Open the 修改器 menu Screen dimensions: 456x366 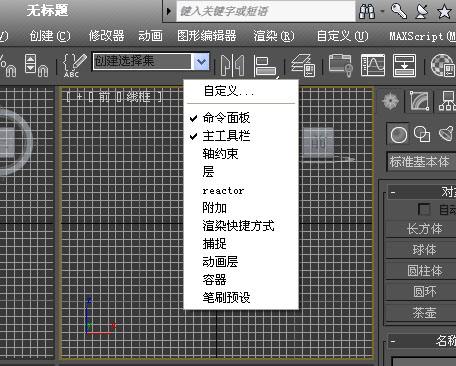coord(106,36)
